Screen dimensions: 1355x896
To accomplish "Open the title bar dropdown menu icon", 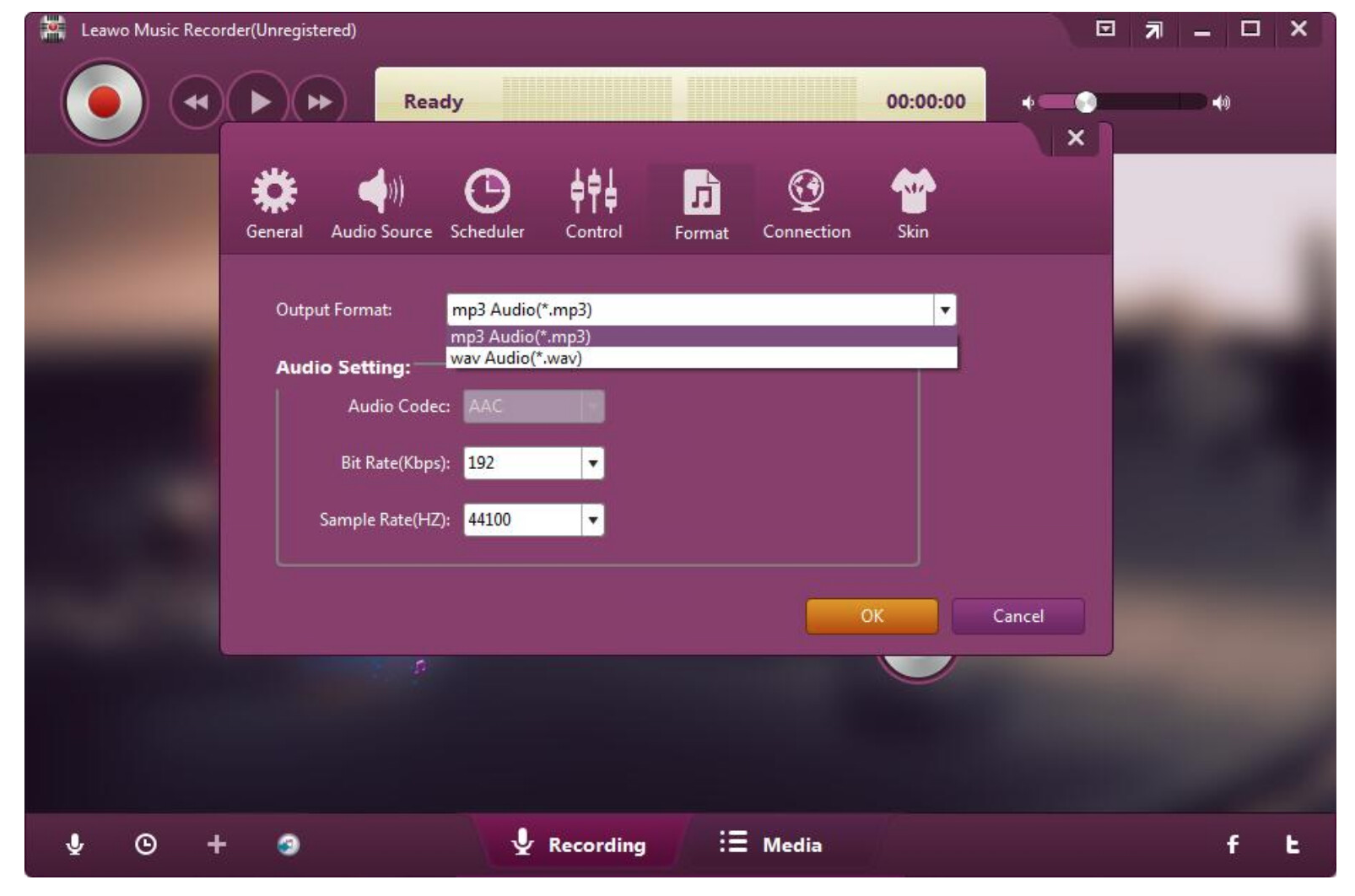I will pyautogui.click(x=1105, y=29).
